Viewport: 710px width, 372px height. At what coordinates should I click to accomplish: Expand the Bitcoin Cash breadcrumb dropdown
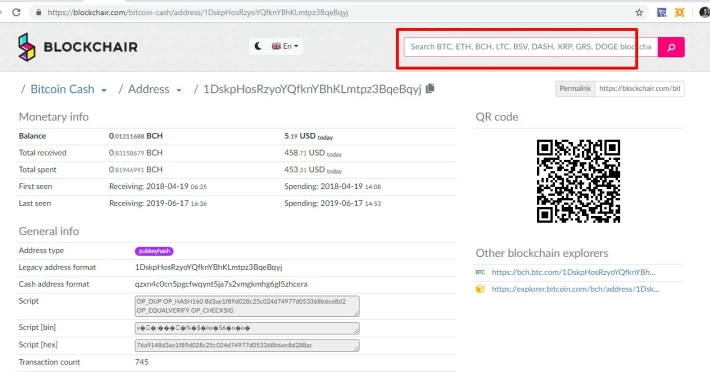tap(104, 91)
